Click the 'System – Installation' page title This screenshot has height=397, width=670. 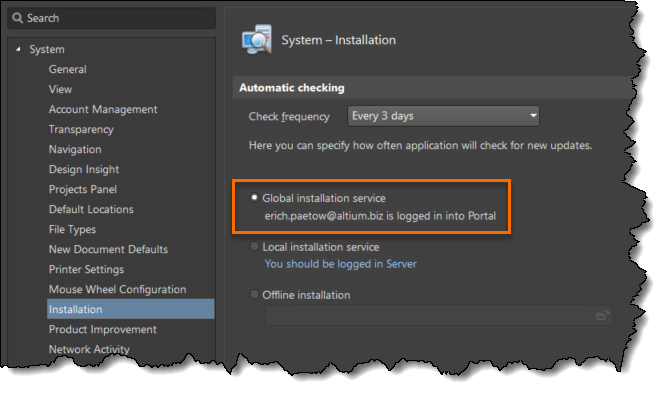click(338, 40)
